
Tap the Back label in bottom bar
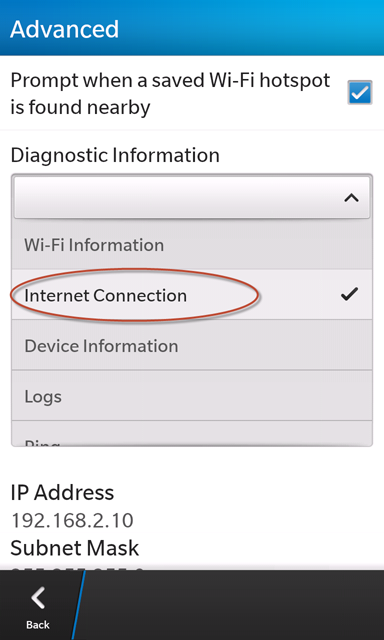tap(38, 624)
